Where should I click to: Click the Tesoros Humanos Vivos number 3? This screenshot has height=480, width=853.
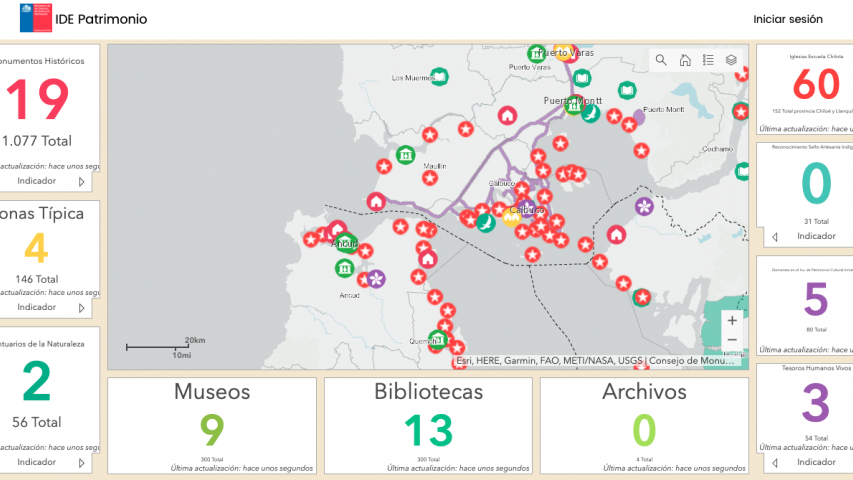(816, 403)
